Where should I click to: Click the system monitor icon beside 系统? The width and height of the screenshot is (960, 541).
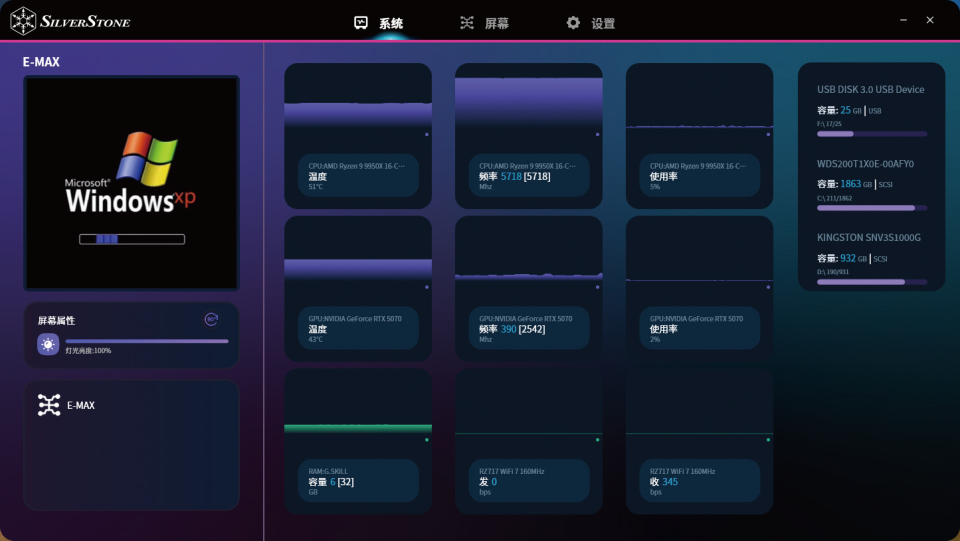(x=361, y=23)
